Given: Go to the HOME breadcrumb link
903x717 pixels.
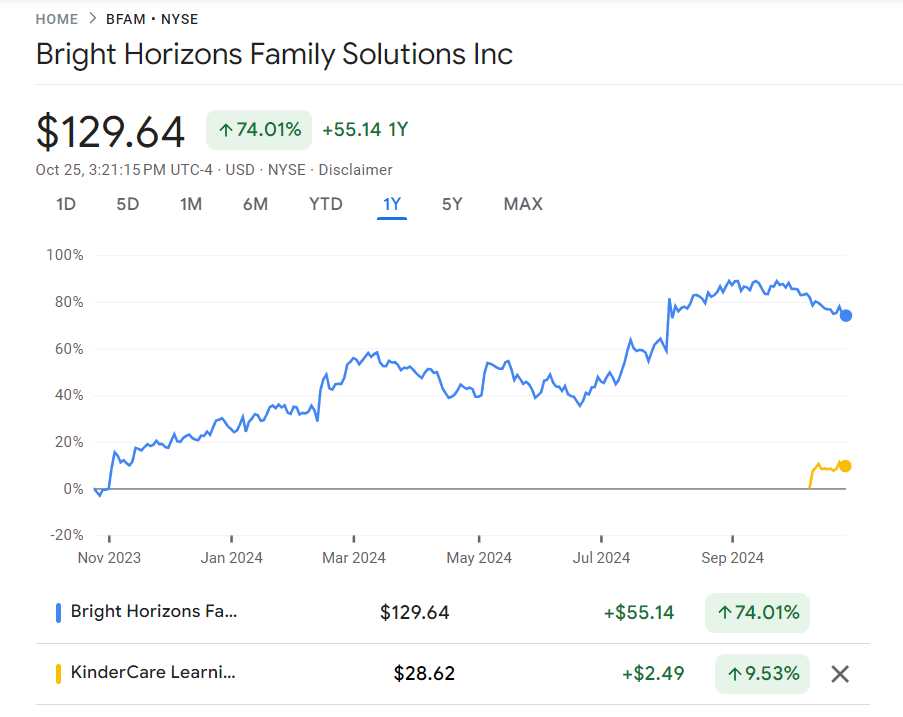Looking at the screenshot, I should pyautogui.click(x=56, y=19).
